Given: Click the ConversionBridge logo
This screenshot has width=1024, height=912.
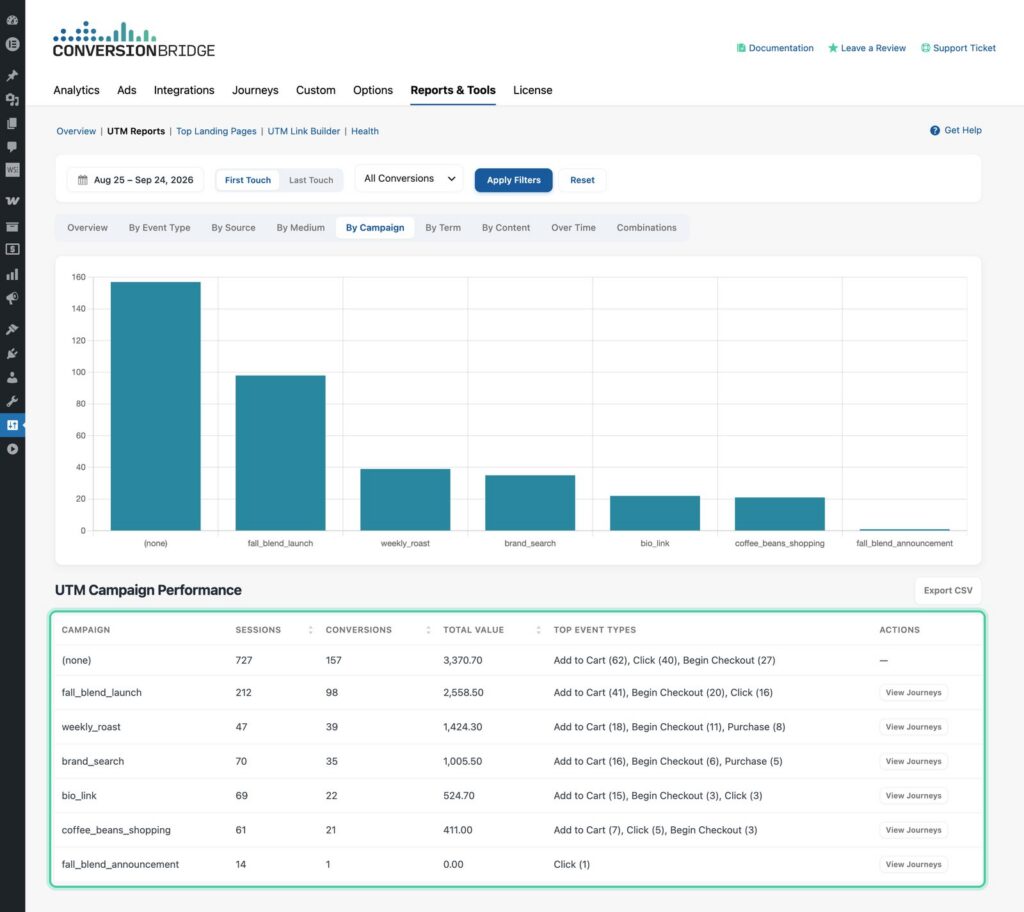Looking at the screenshot, I should click(x=134, y=40).
